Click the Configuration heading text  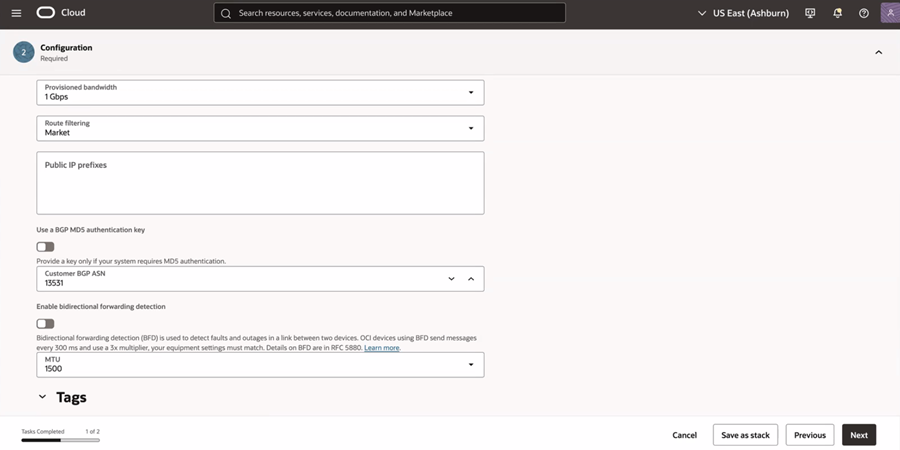coord(66,48)
